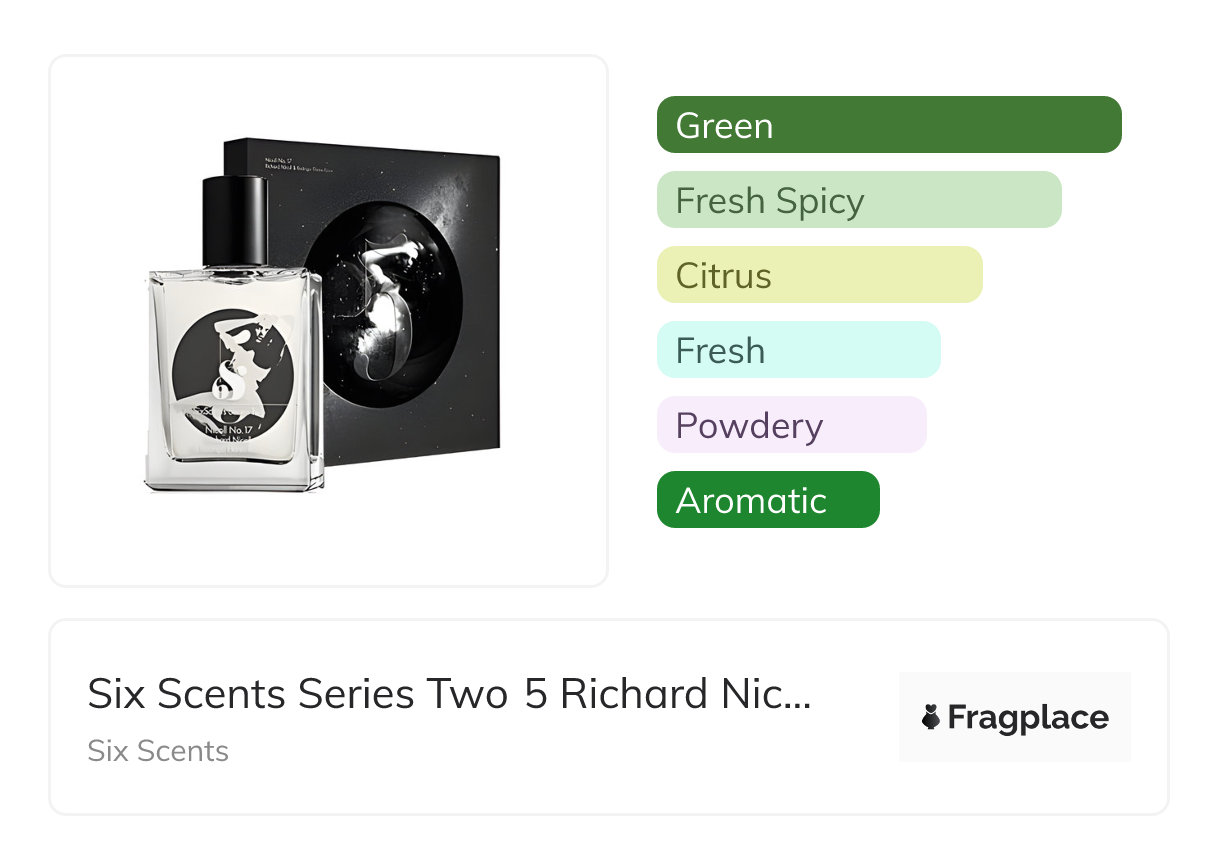Select the Fresh Spicy accord bar

point(858,200)
